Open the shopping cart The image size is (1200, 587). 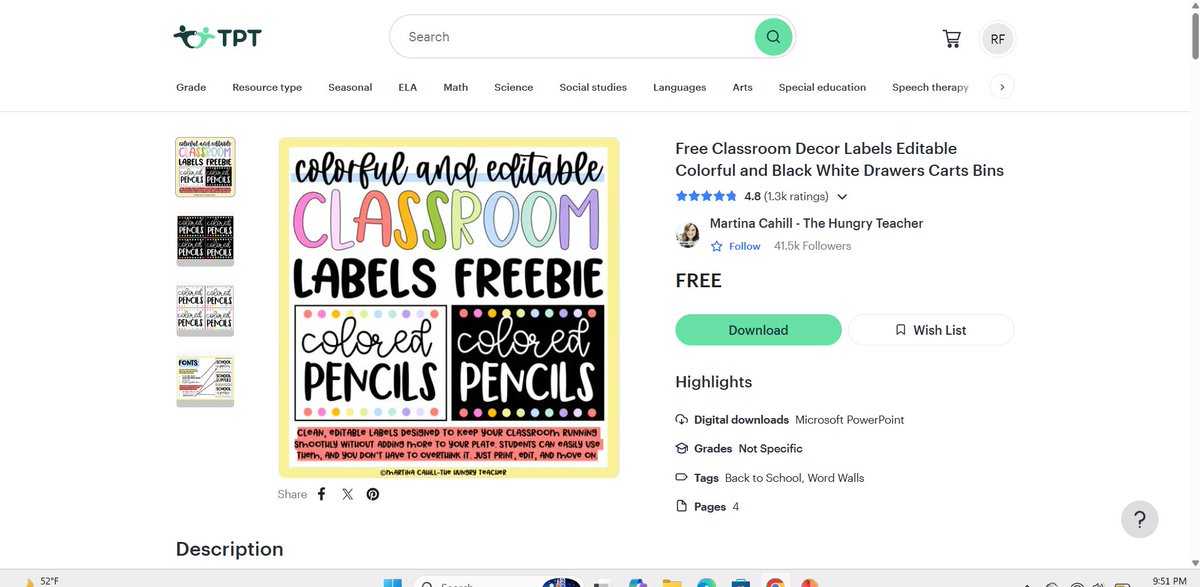click(952, 38)
